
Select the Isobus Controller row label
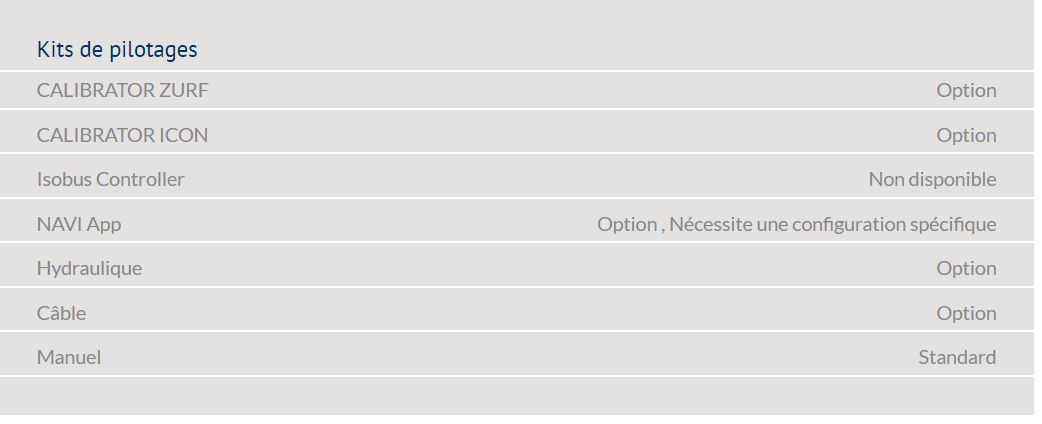[110, 179]
